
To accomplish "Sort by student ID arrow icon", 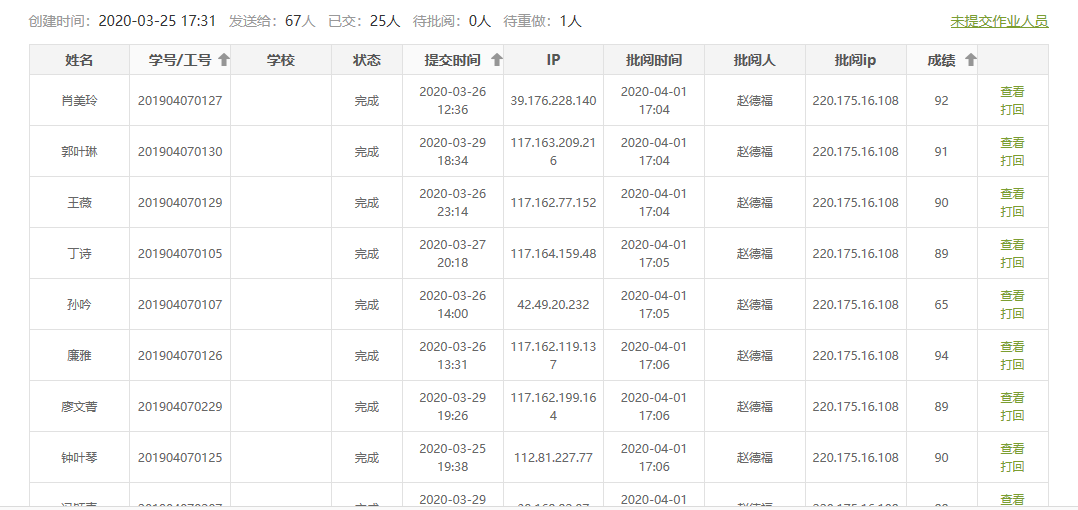I will [x=224, y=60].
